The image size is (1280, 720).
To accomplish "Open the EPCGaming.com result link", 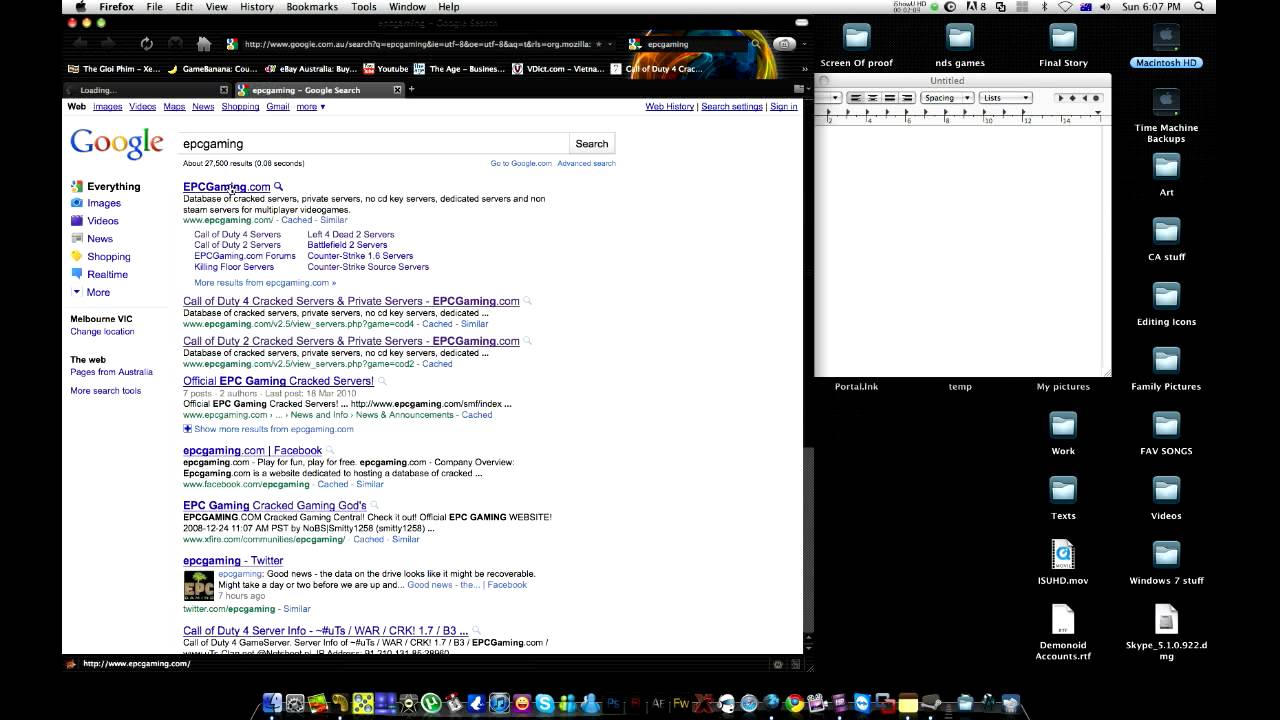I will (227, 187).
